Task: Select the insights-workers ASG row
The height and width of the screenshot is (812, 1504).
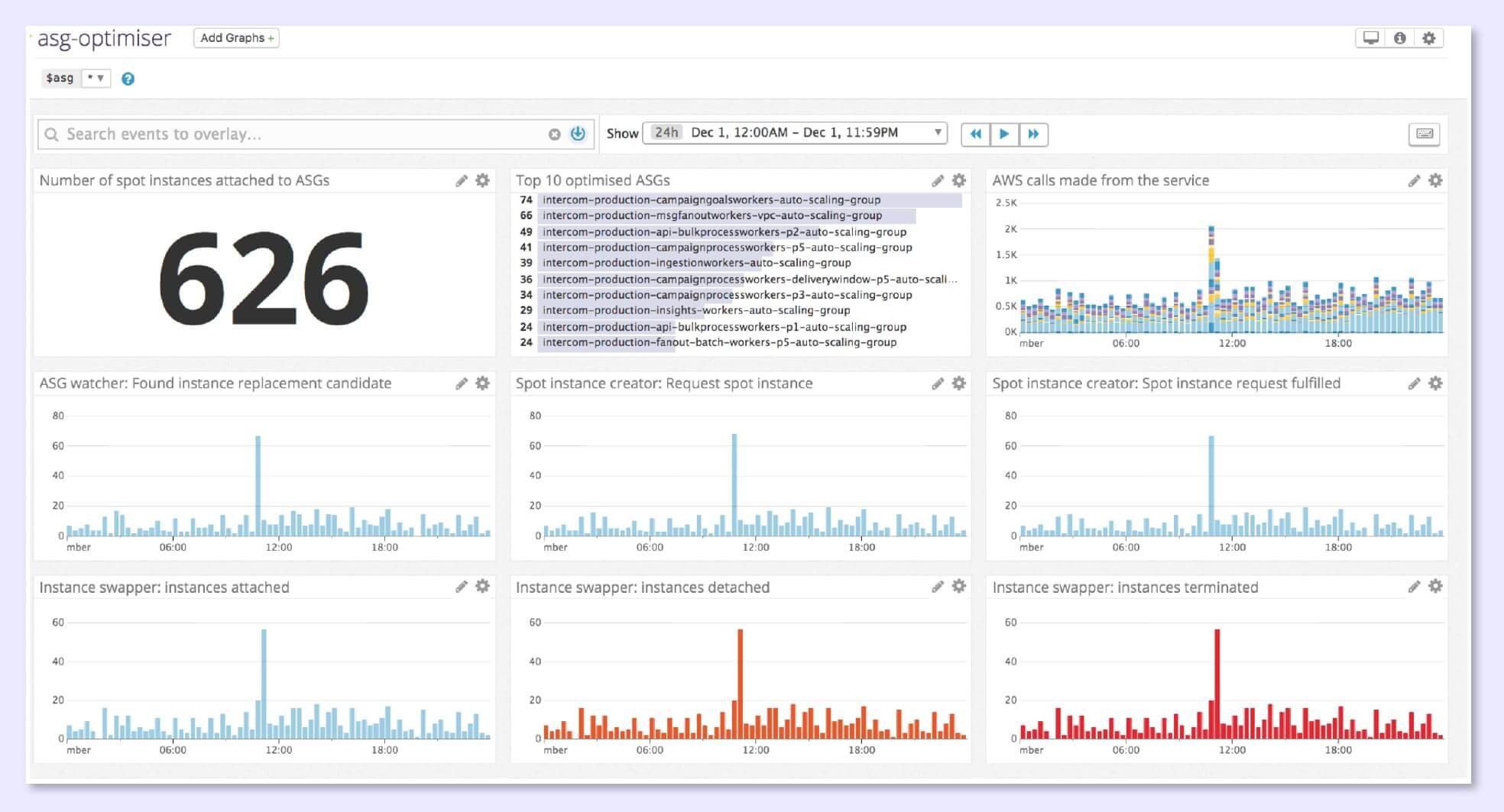Action: (x=739, y=310)
